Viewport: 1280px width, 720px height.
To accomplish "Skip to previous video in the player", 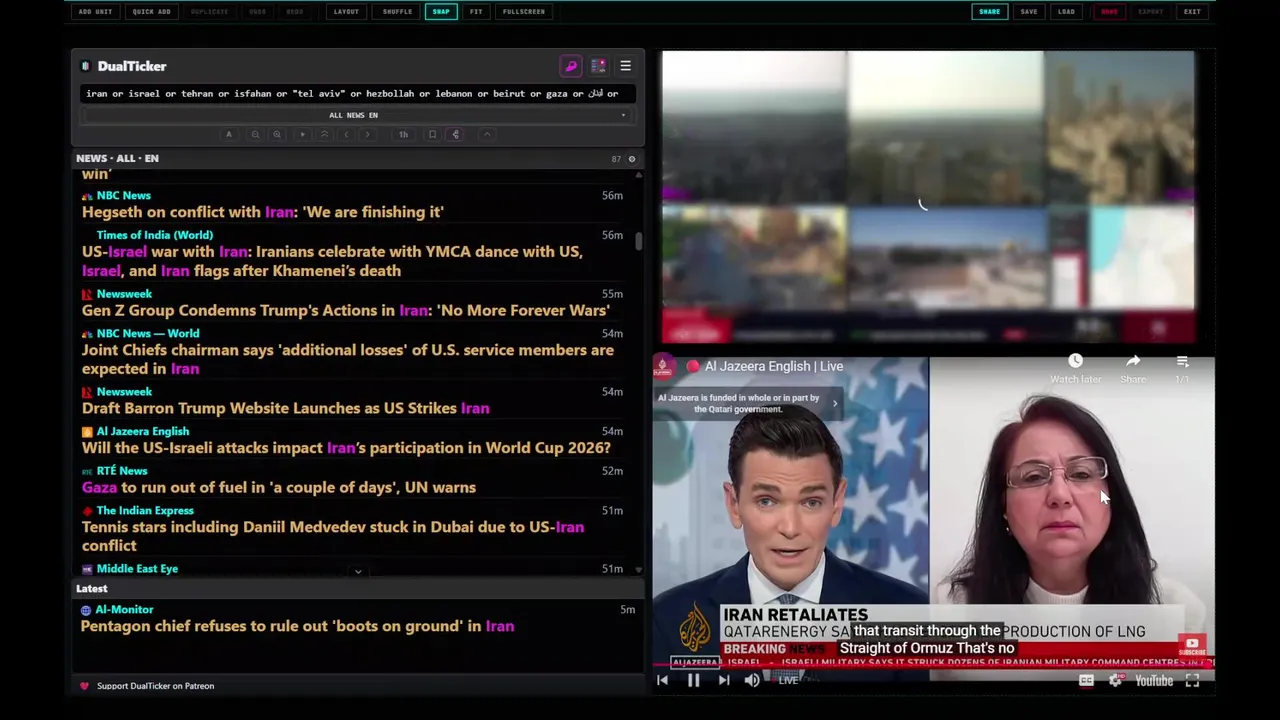I will pyautogui.click(x=662, y=680).
